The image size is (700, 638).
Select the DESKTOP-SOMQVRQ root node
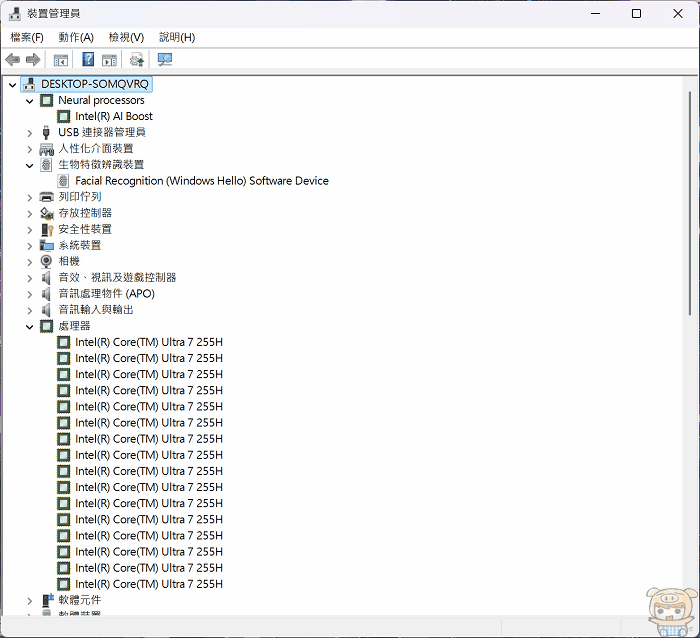click(x=95, y=85)
